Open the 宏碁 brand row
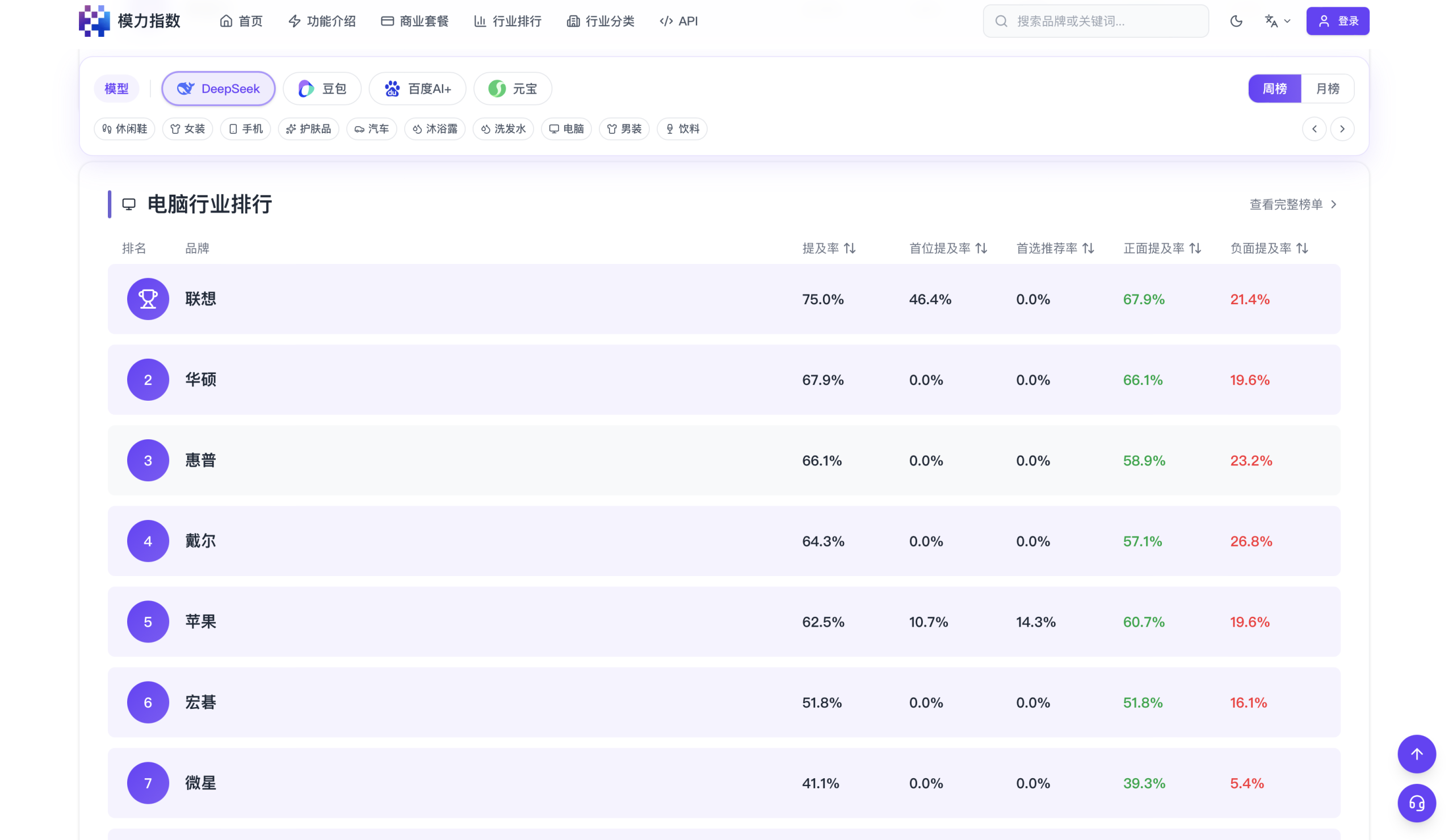Screen dimensions: 1453x840 pyautogui.click(x=724, y=703)
